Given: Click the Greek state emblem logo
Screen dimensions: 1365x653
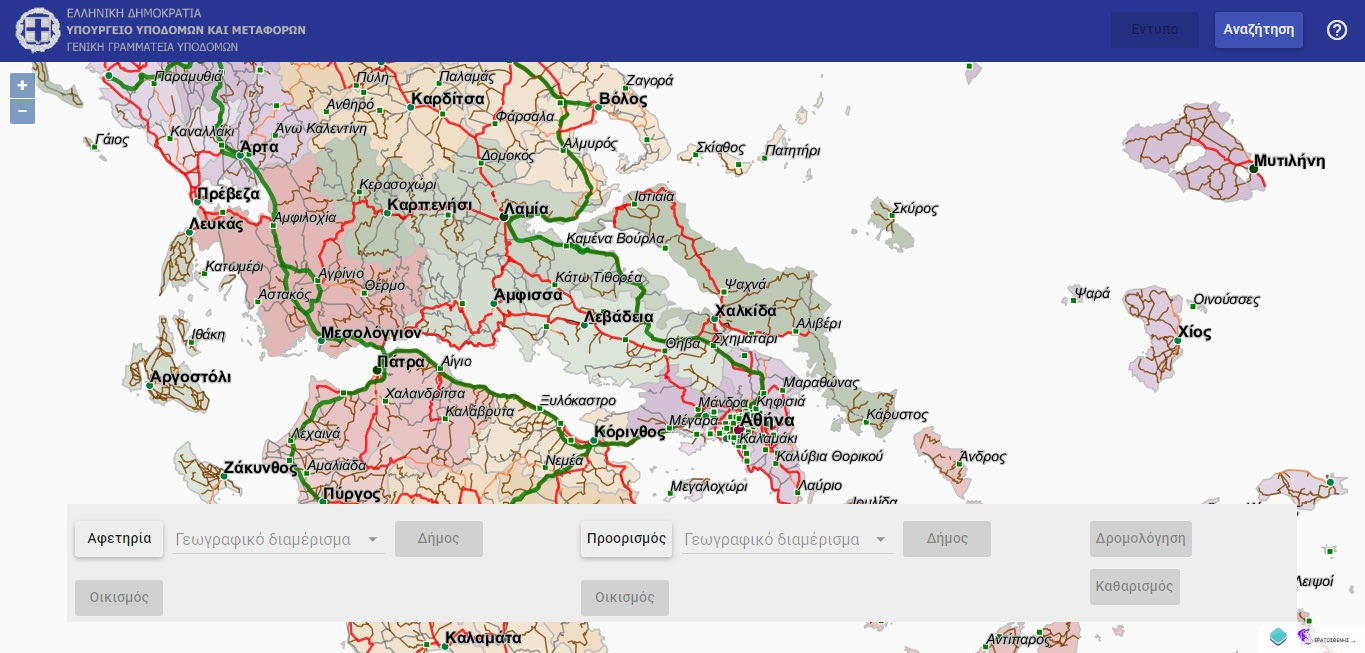Looking at the screenshot, I should coord(37,30).
